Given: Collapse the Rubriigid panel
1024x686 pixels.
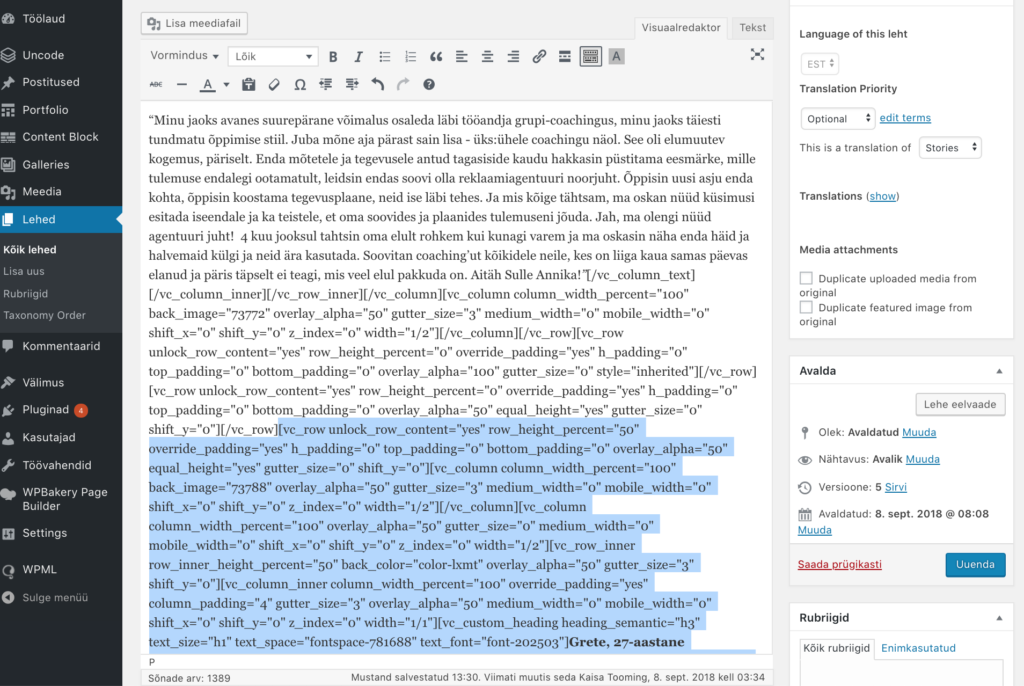Looking at the screenshot, I should pyautogui.click(x=999, y=618).
